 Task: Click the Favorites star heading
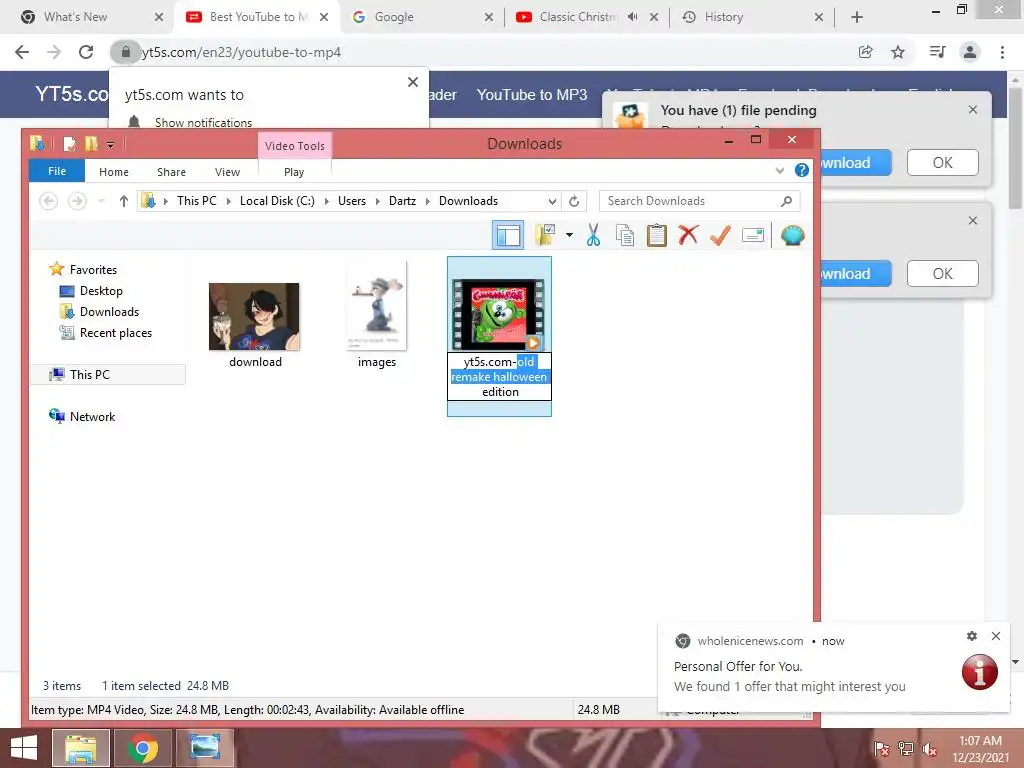click(93, 269)
